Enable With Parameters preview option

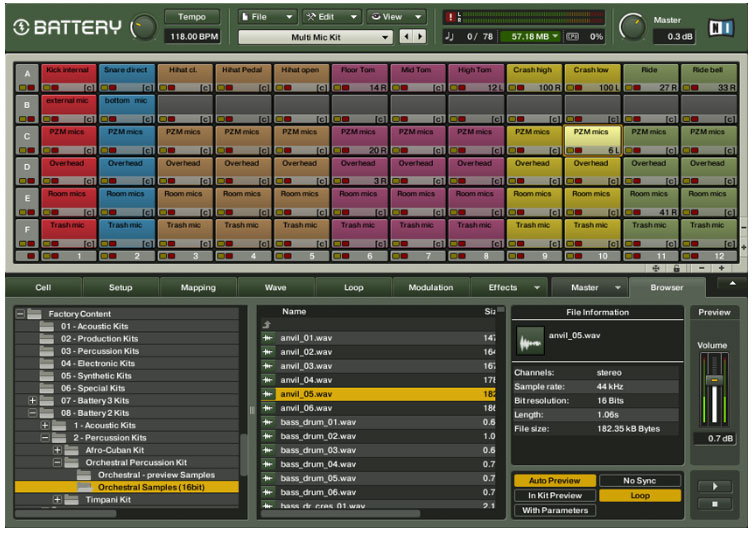pos(554,510)
